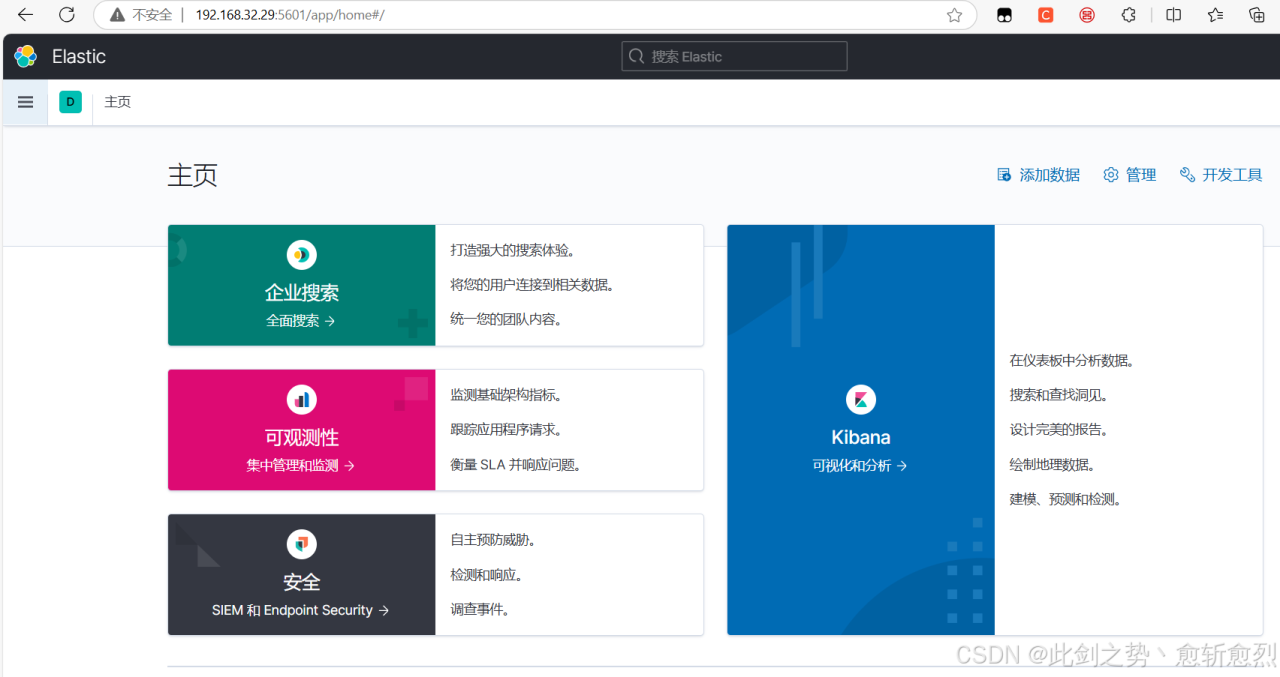
Task: Click the 搜索 Elastic search field
Action: (x=735, y=57)
